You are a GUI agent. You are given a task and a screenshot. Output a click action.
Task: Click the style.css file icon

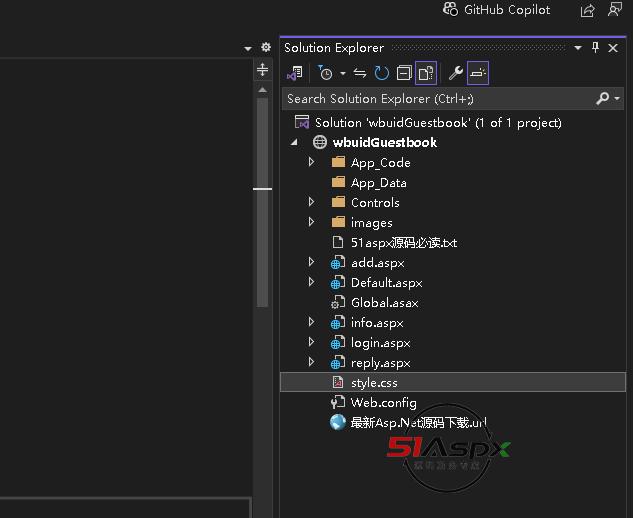click(338, 382)
